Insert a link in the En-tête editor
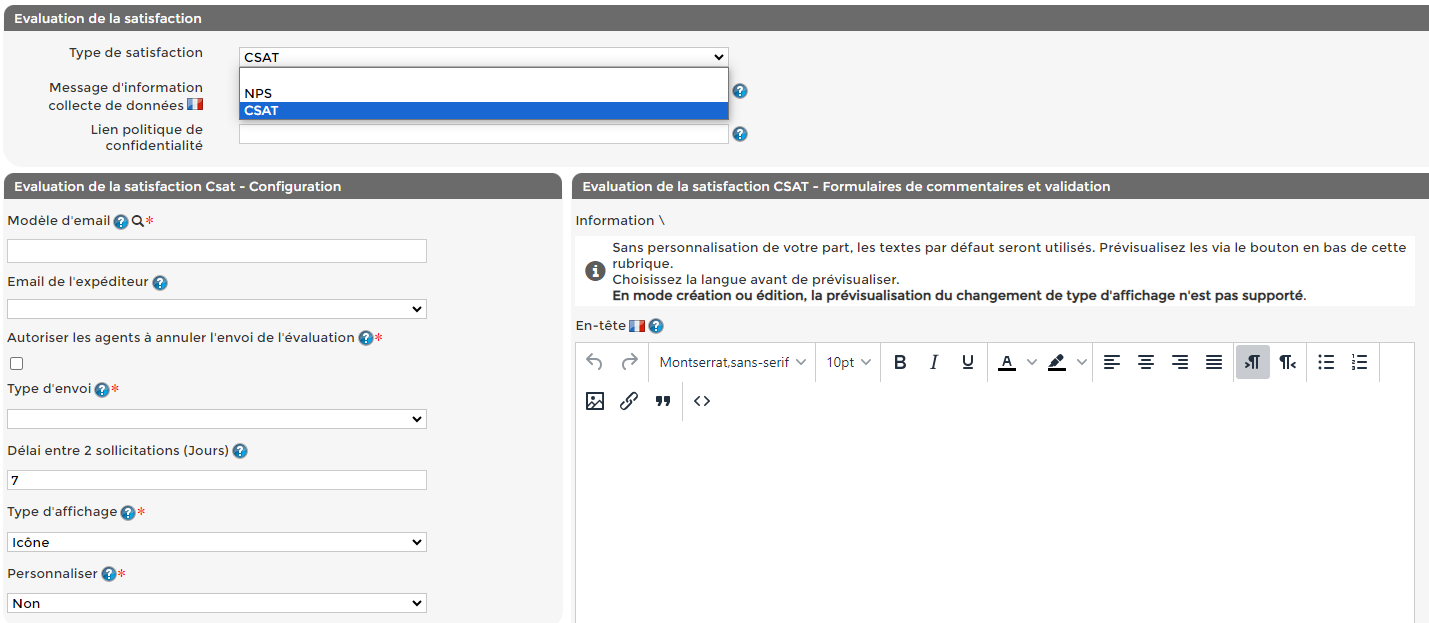Image resolution: width=1429 pixels, height=623 pixels. [629, 401]
